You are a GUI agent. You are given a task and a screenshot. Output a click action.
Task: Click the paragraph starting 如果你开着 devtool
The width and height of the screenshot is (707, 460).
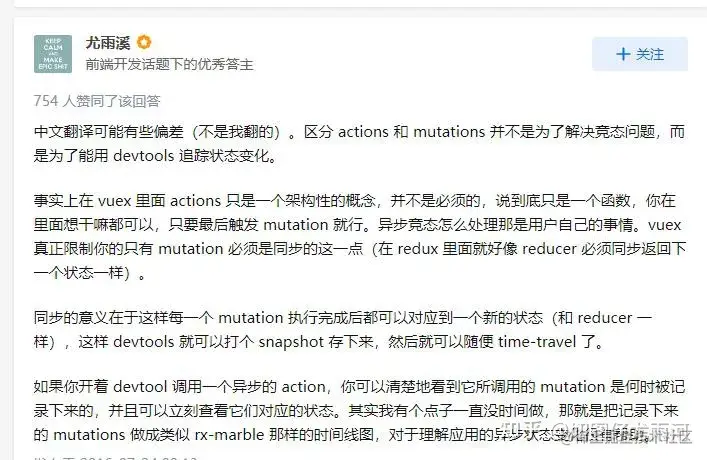point(359,410)
